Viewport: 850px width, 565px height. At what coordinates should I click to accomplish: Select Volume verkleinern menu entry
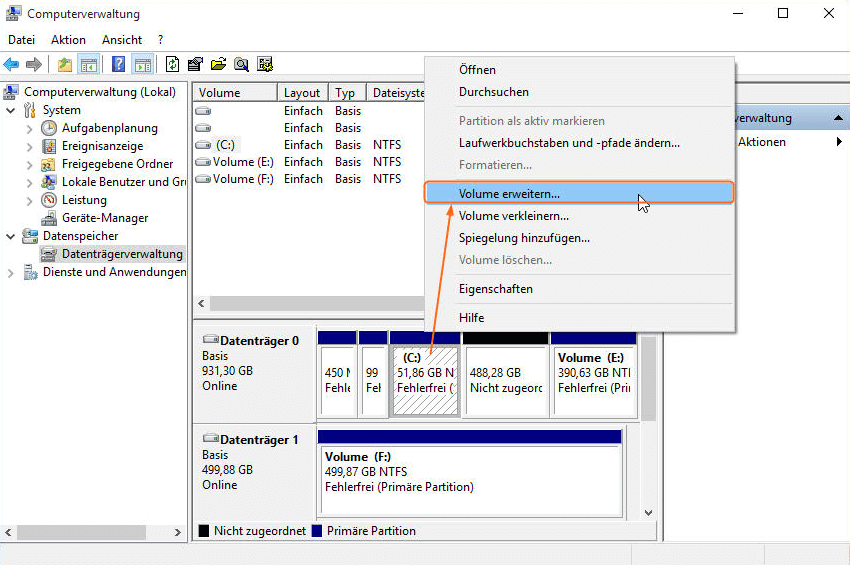tap(513, 215)
